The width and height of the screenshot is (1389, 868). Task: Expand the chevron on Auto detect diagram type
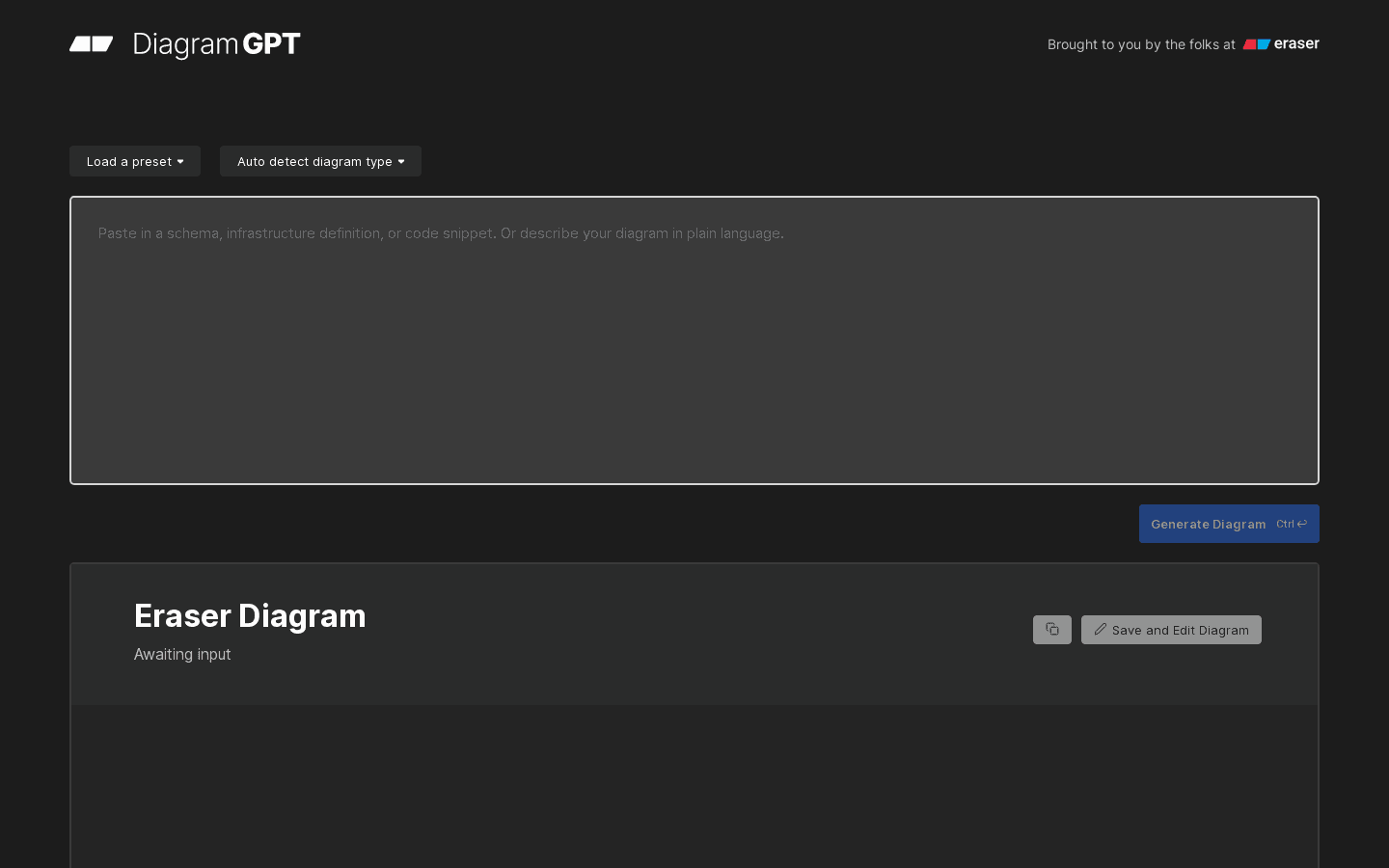[x=401, y=161]
